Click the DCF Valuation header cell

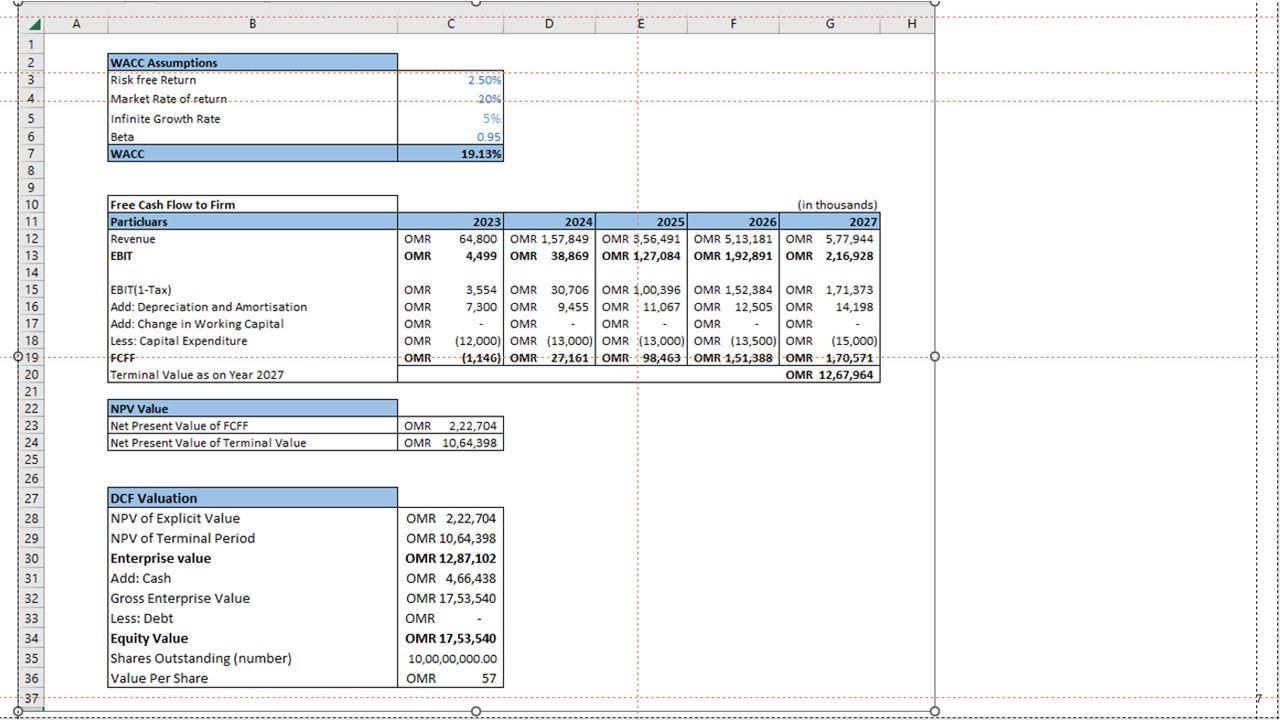tap(252, 498)
